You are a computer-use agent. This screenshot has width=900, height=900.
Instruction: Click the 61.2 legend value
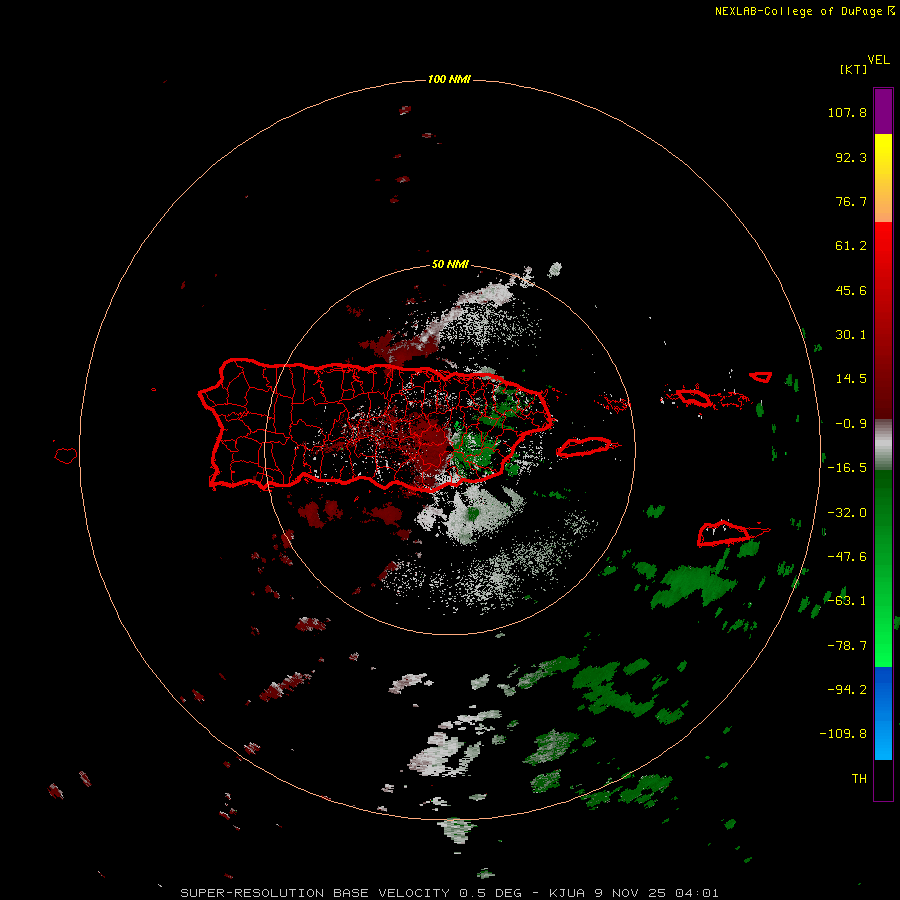click(x=851, y=246)
